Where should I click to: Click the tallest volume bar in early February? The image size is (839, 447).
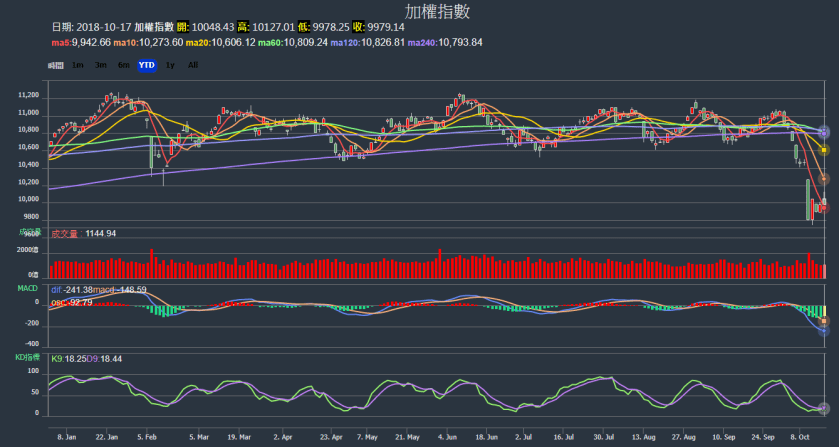(152, 262)
